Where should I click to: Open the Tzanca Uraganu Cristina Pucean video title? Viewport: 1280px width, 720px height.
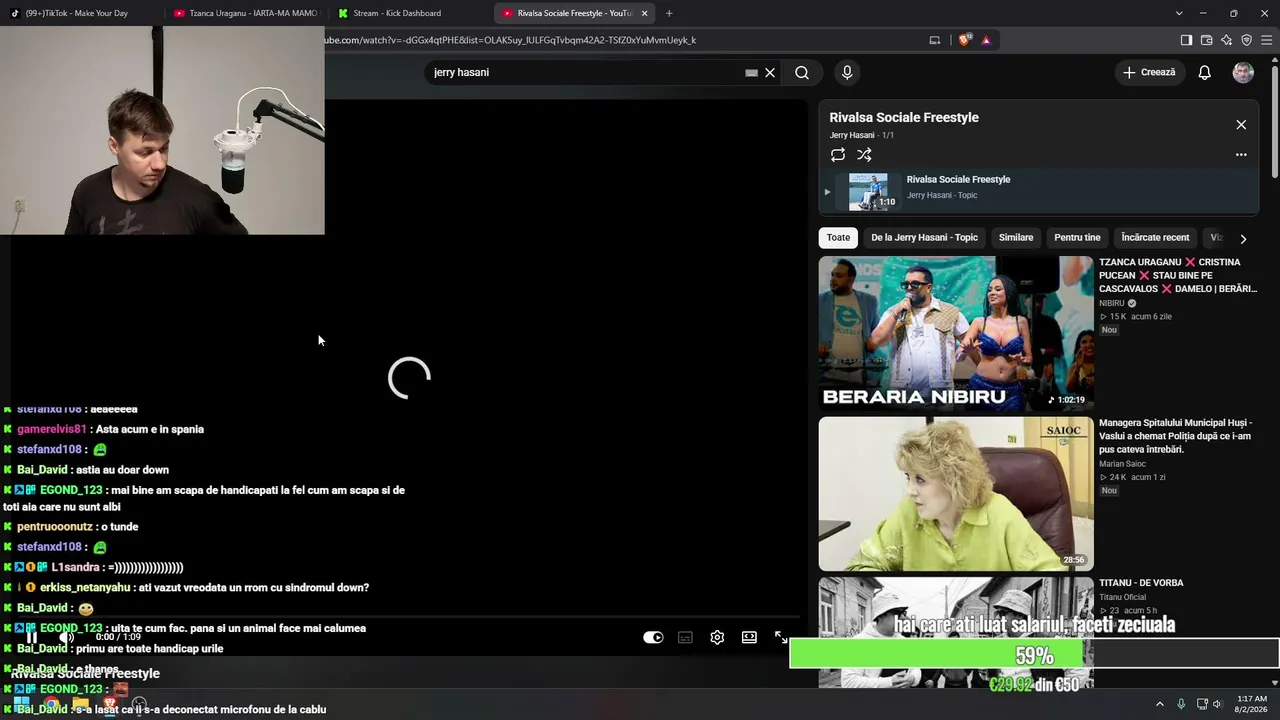click(x=1178, y=275)
